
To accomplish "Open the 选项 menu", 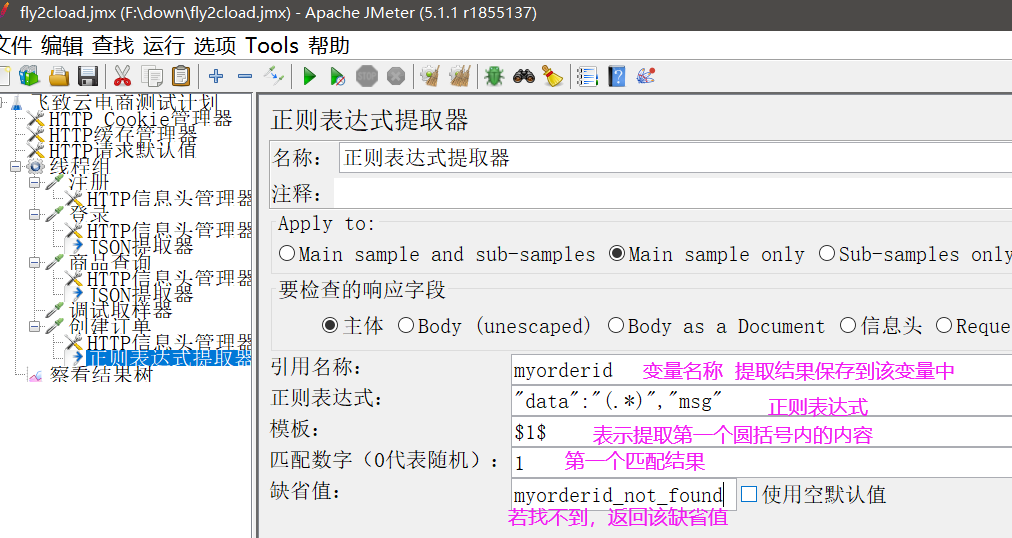I will [x=215, y=46].
